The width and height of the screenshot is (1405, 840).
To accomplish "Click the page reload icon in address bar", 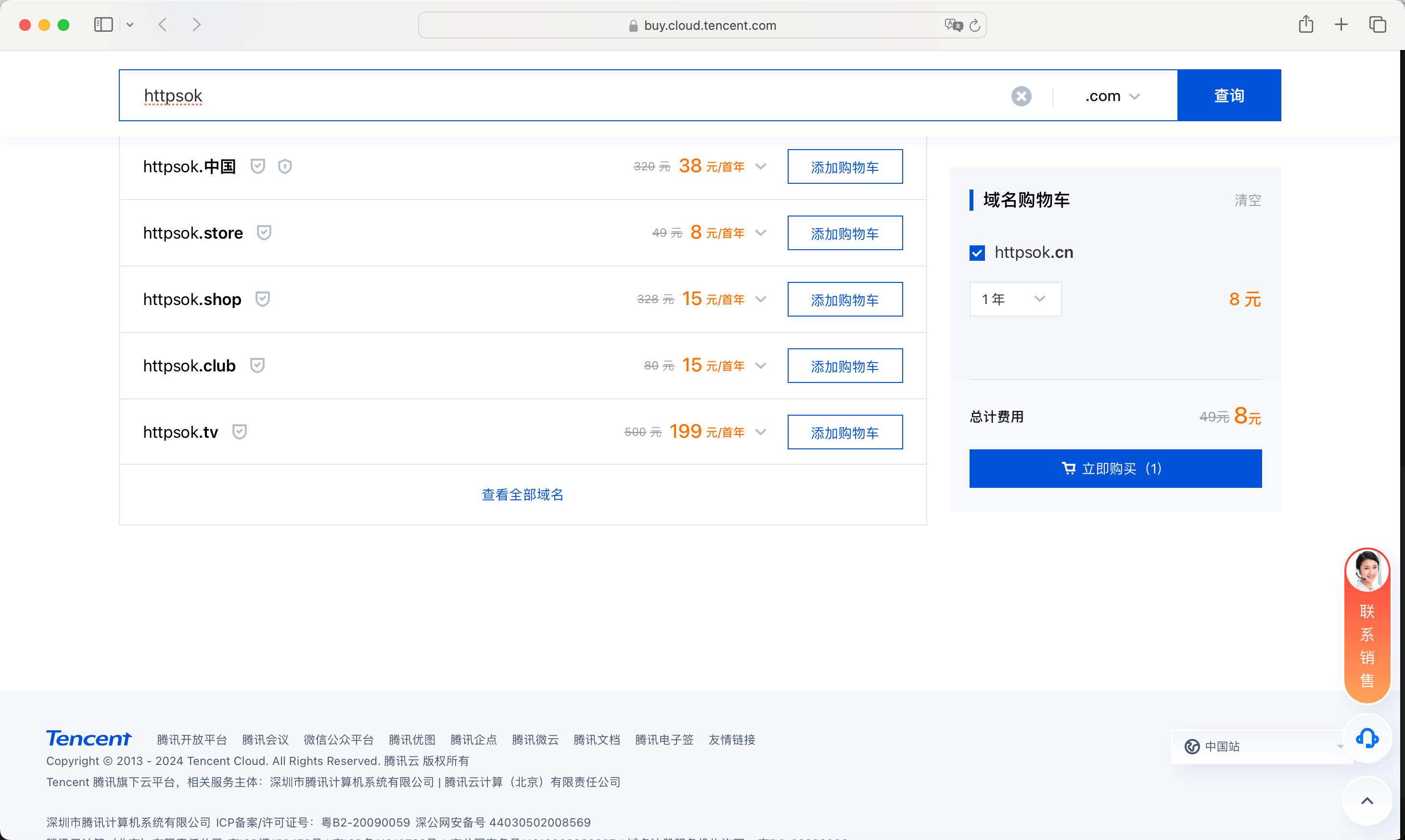I will click(x=974, y=25).
